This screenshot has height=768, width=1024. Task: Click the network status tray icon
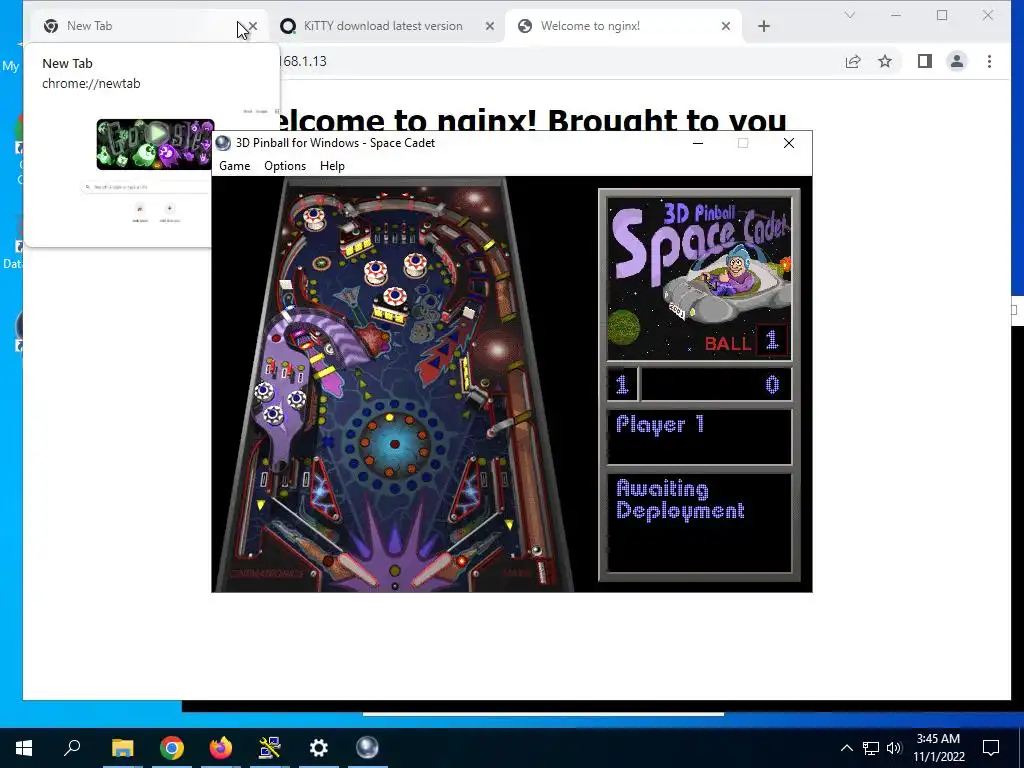pos(871,748)
